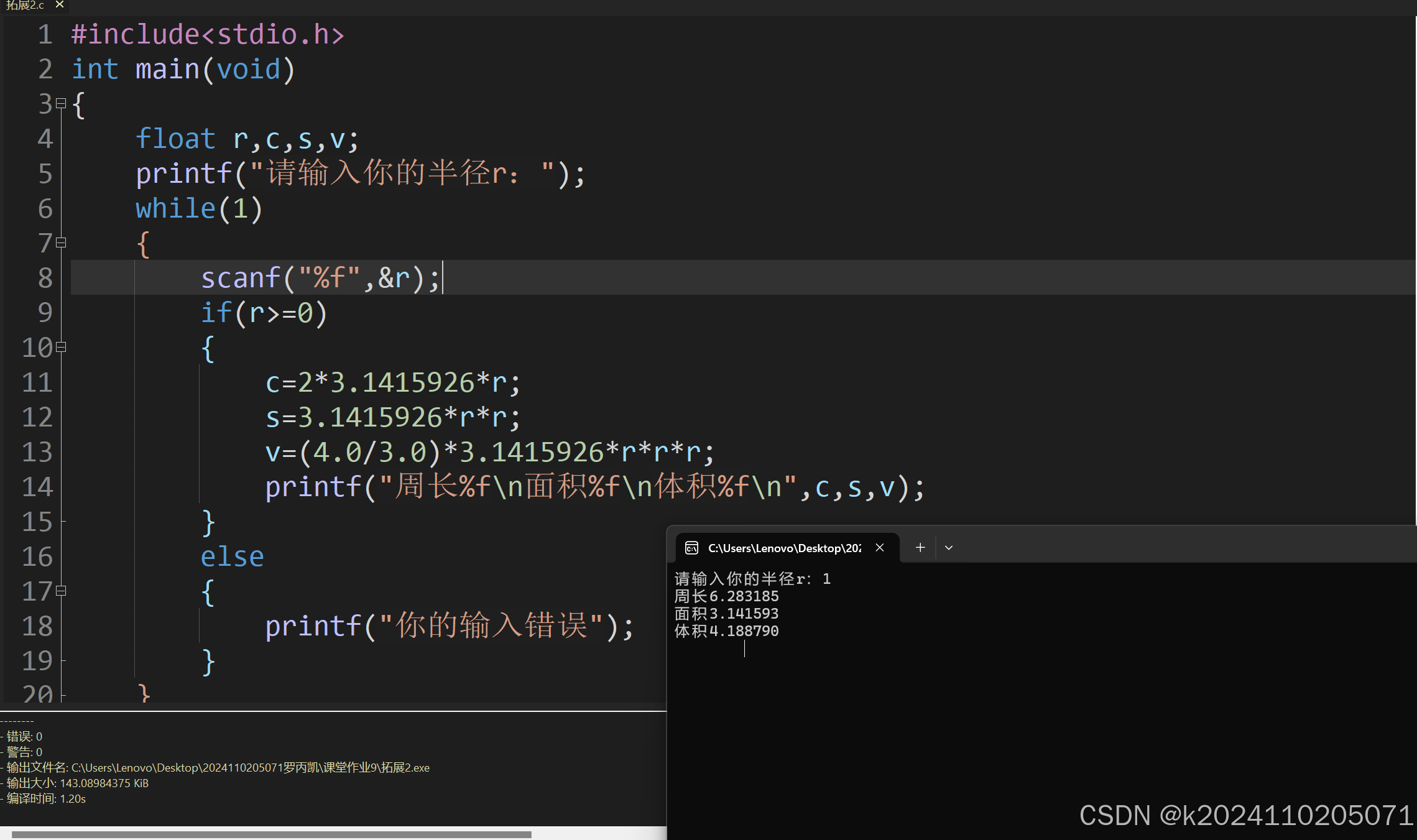Screen dimensions: 1417x840
Task: Collapse the if block fold at line 10
Action: pos(61,347)
